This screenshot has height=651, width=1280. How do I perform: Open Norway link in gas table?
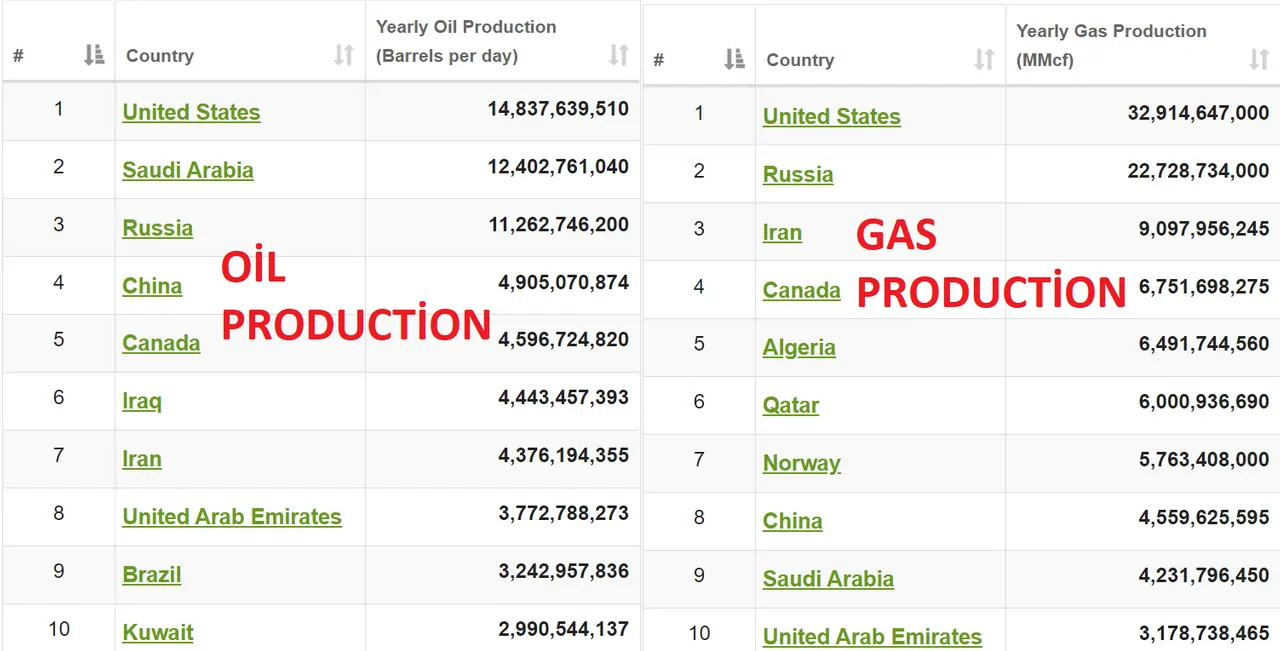pos(801,463)
